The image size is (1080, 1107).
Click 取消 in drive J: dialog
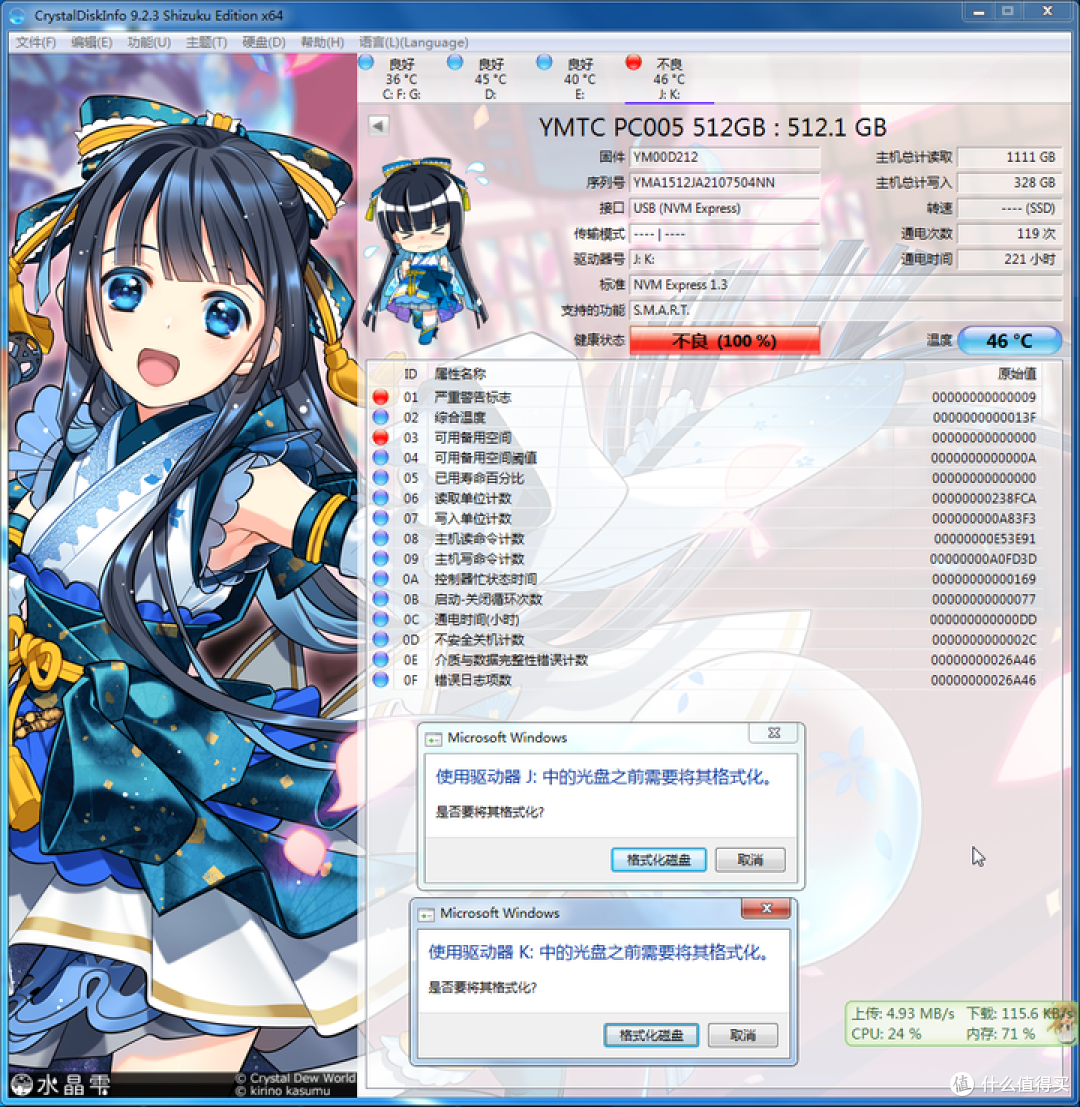coord(750,859)
